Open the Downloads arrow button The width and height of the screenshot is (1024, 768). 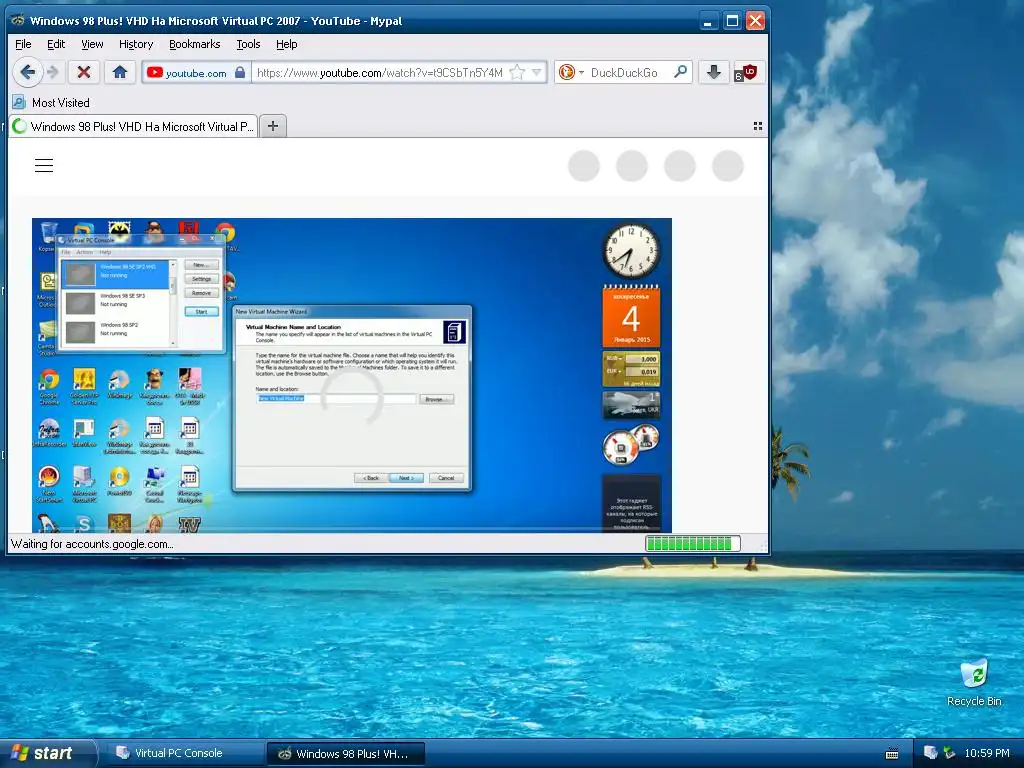714,72
